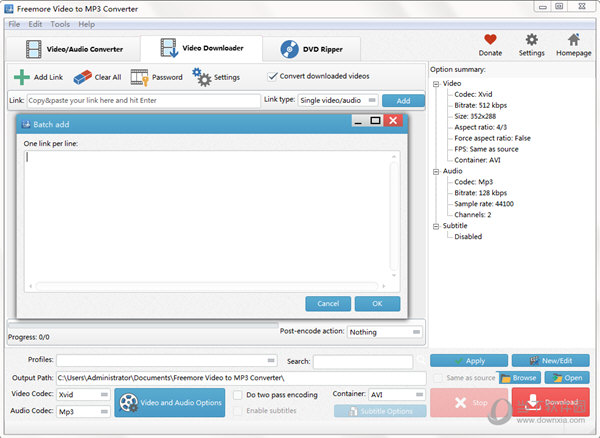Viewport: 600px width, 438px height.
Task: Select 'Codec: Xvid' in option summary
Action: pos(473,94)
